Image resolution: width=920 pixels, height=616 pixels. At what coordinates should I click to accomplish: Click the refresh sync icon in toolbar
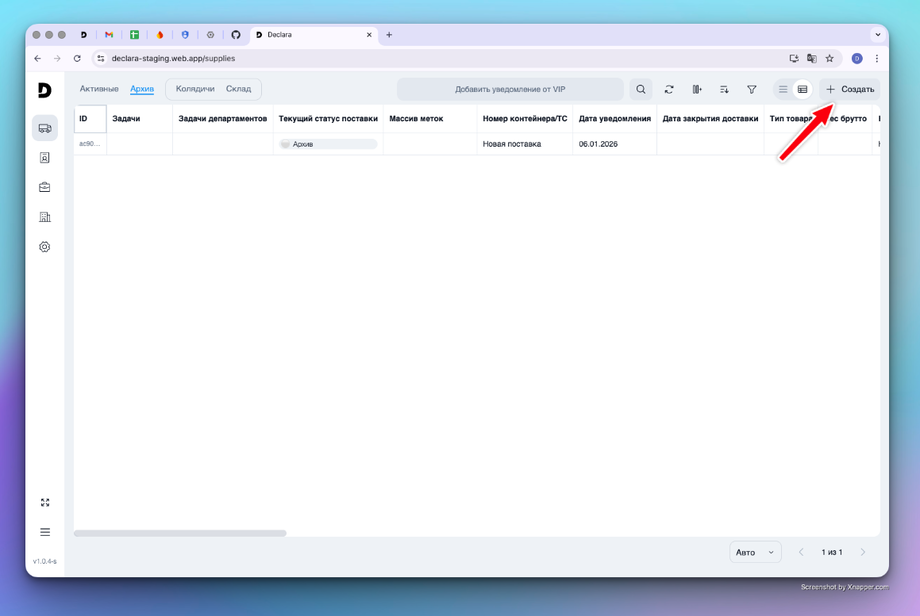click(x=669, y=89)
